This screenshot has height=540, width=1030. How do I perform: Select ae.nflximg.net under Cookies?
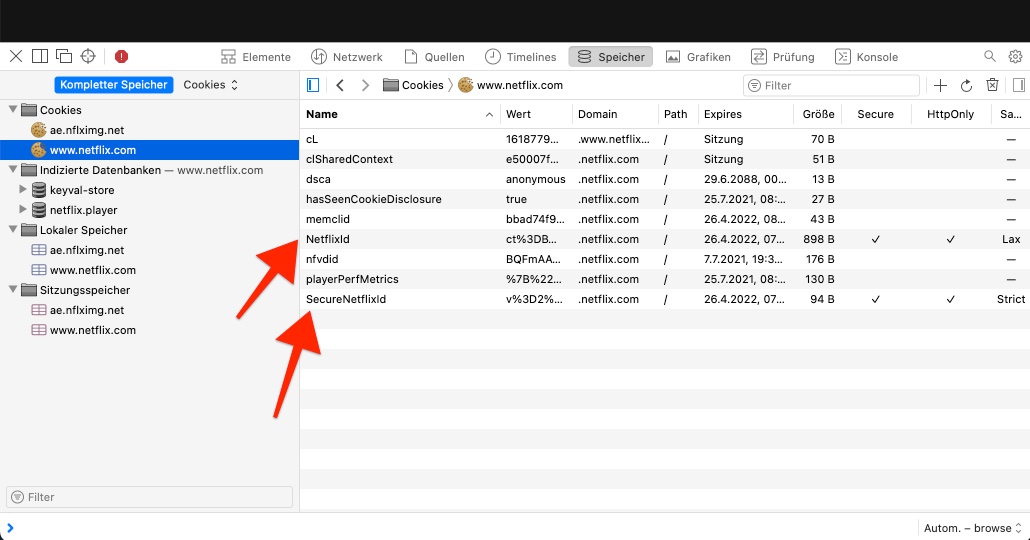pos(87,130)
